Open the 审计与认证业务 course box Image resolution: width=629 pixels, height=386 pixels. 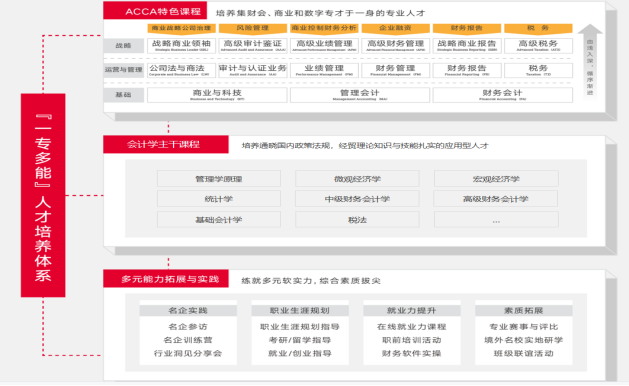coord(253,70)
